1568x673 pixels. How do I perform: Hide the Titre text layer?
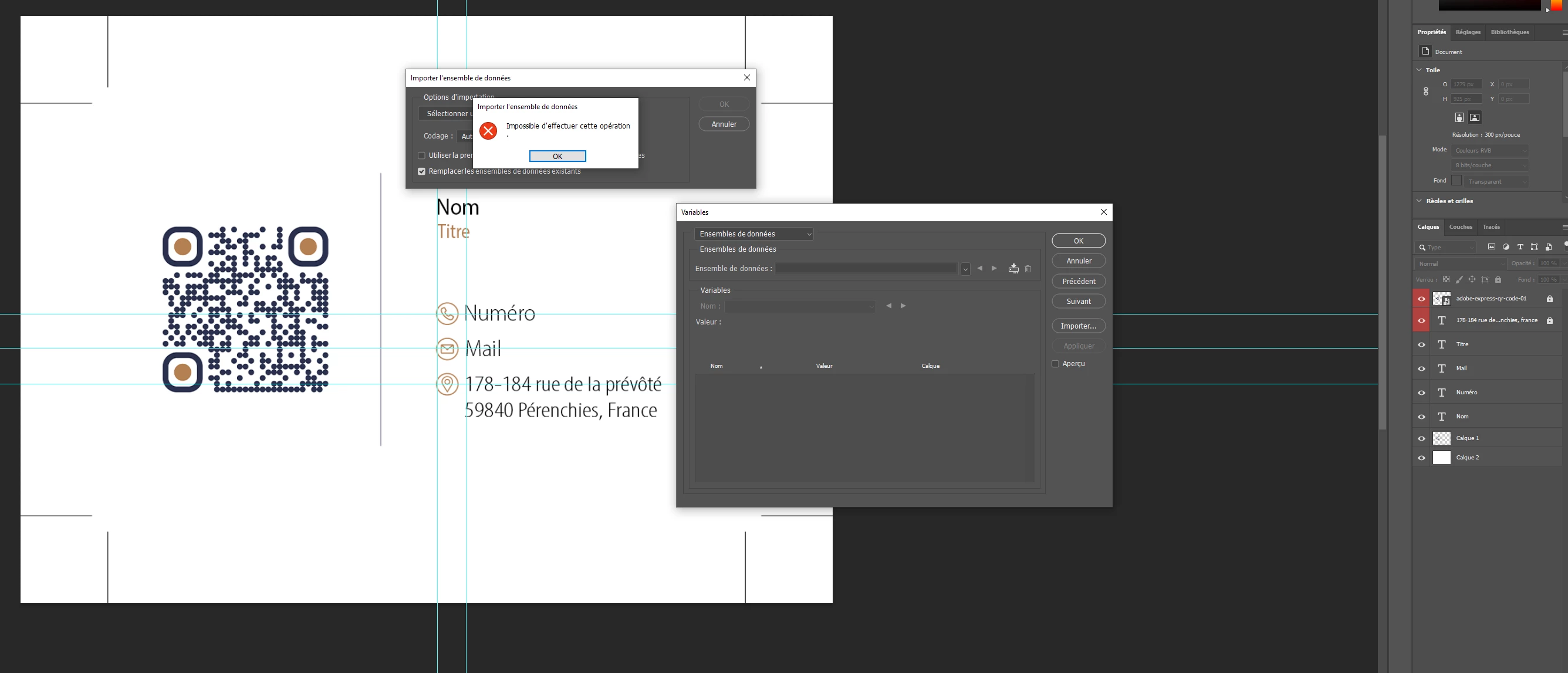(x=1421, y=345)
